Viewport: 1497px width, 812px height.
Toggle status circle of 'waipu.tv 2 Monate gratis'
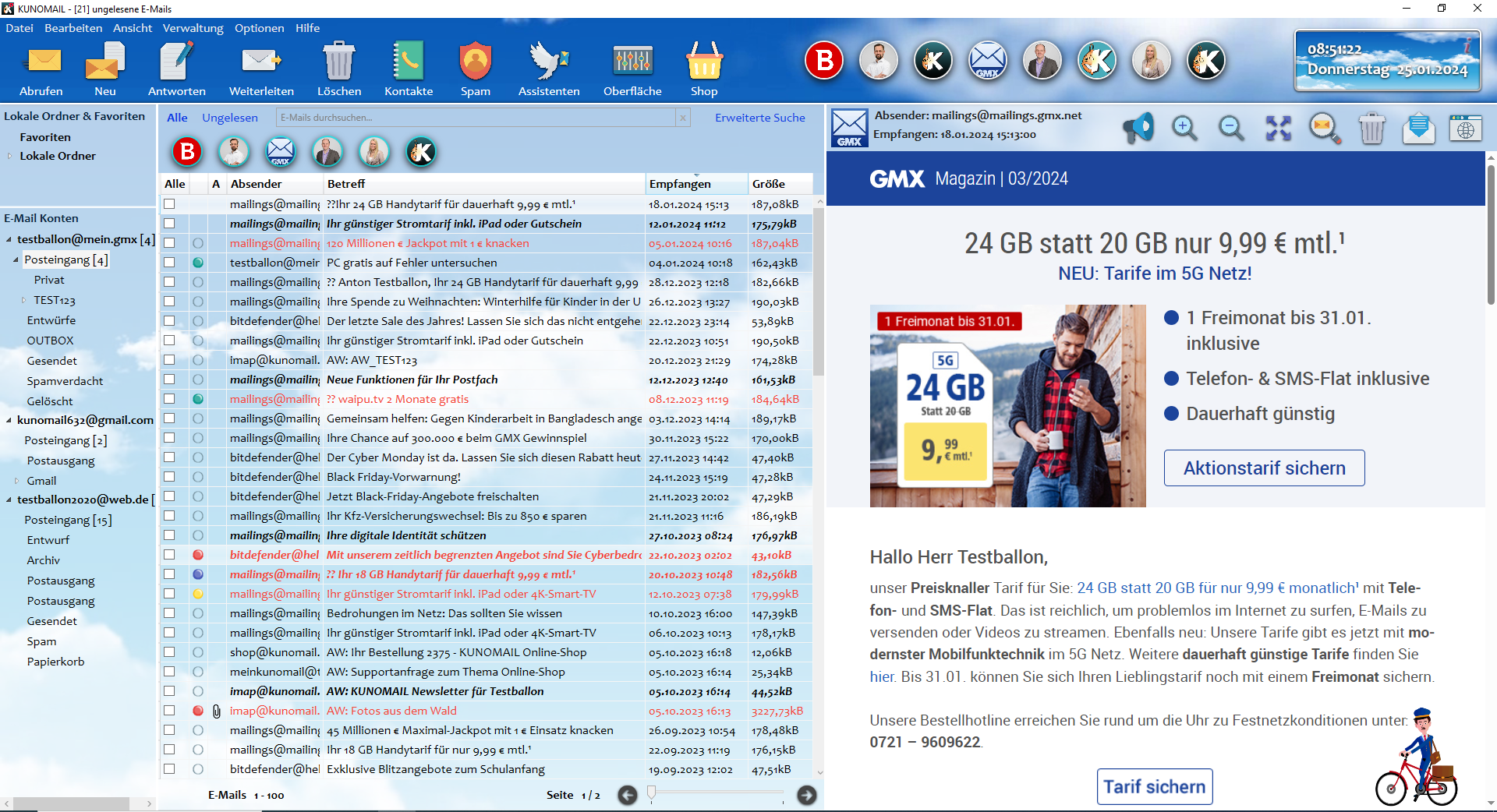198,399
